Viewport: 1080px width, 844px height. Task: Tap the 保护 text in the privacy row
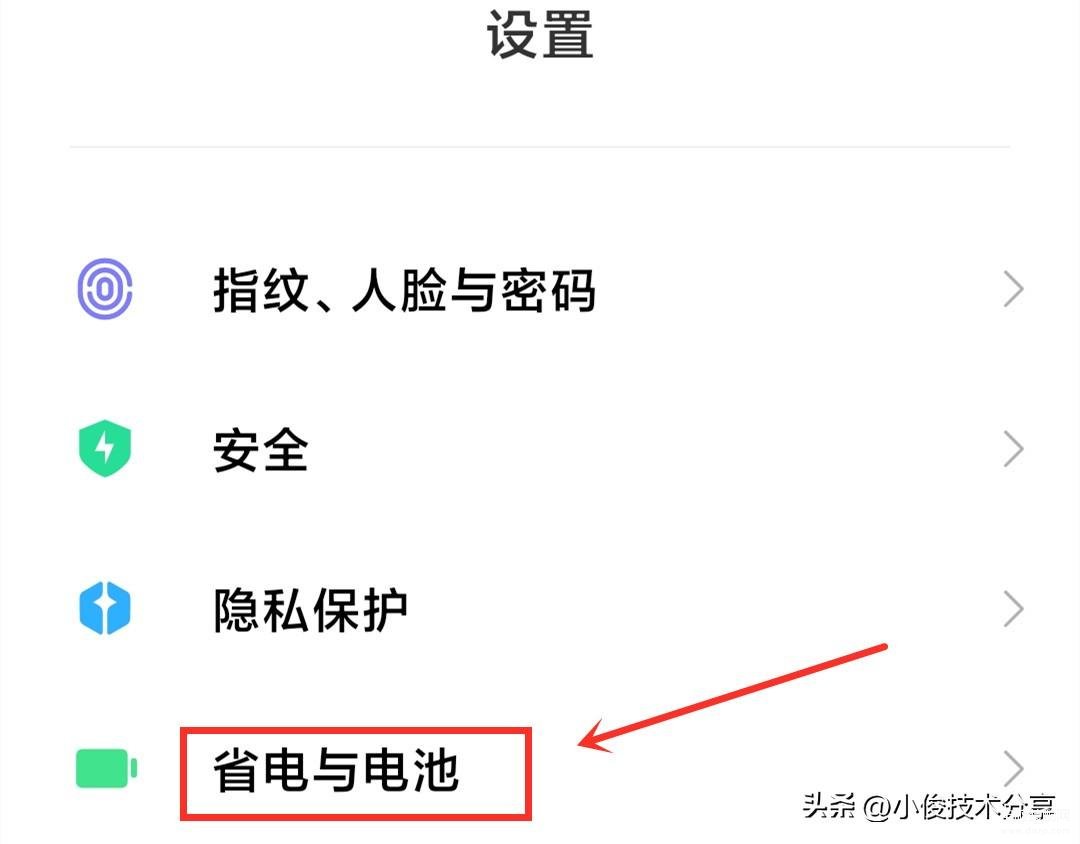[360, 610]
